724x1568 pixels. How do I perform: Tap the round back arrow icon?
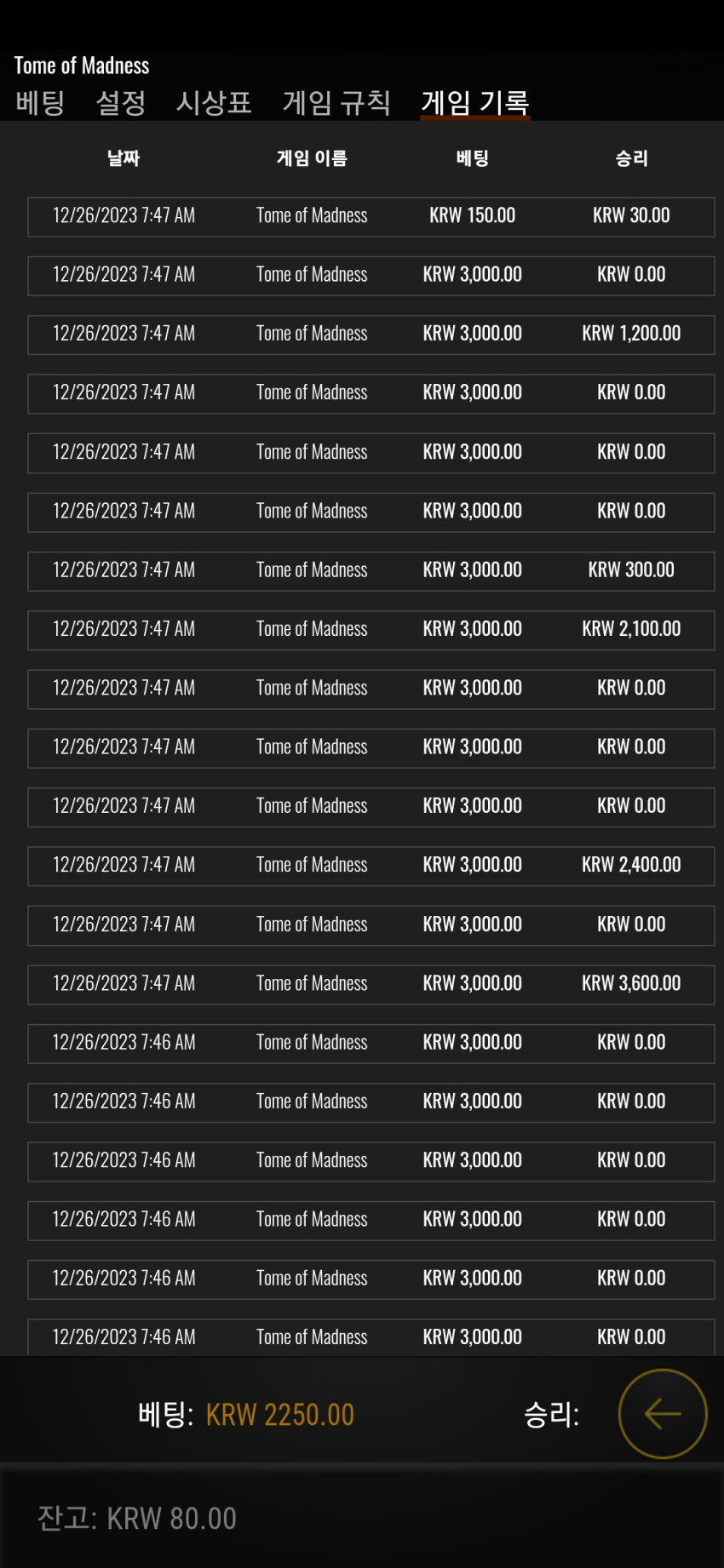click(663, 1414)
